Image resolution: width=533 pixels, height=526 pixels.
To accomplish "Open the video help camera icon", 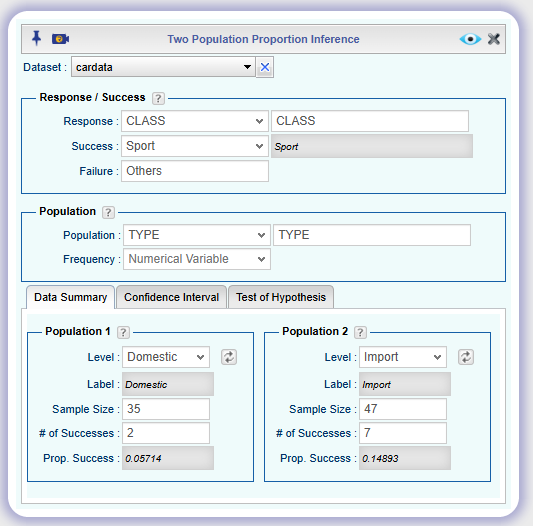I will 61,39.
